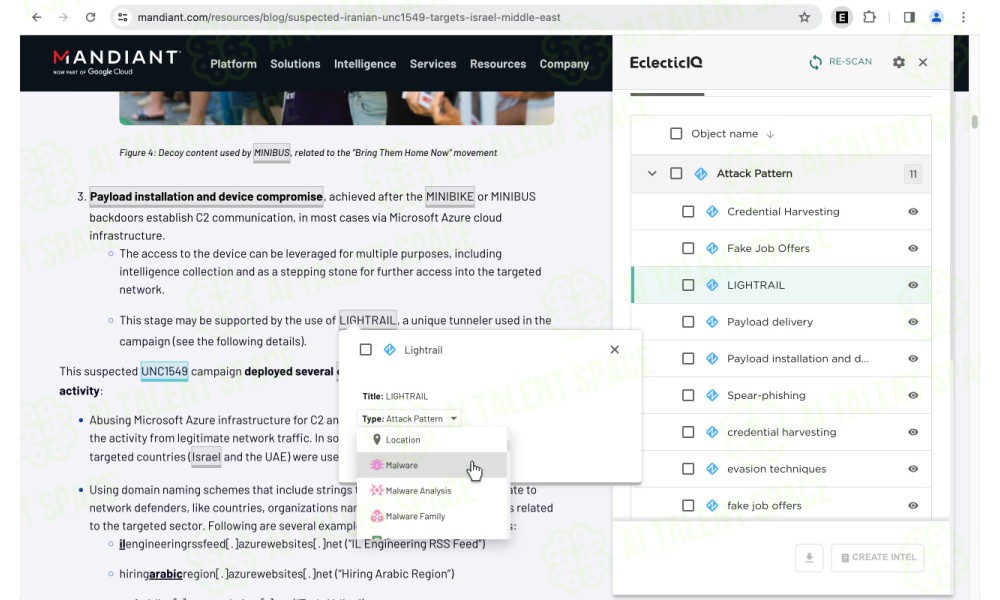Click the CREATE INTEL button
This screenshot has height=600, width=1000.
(878, 558)
